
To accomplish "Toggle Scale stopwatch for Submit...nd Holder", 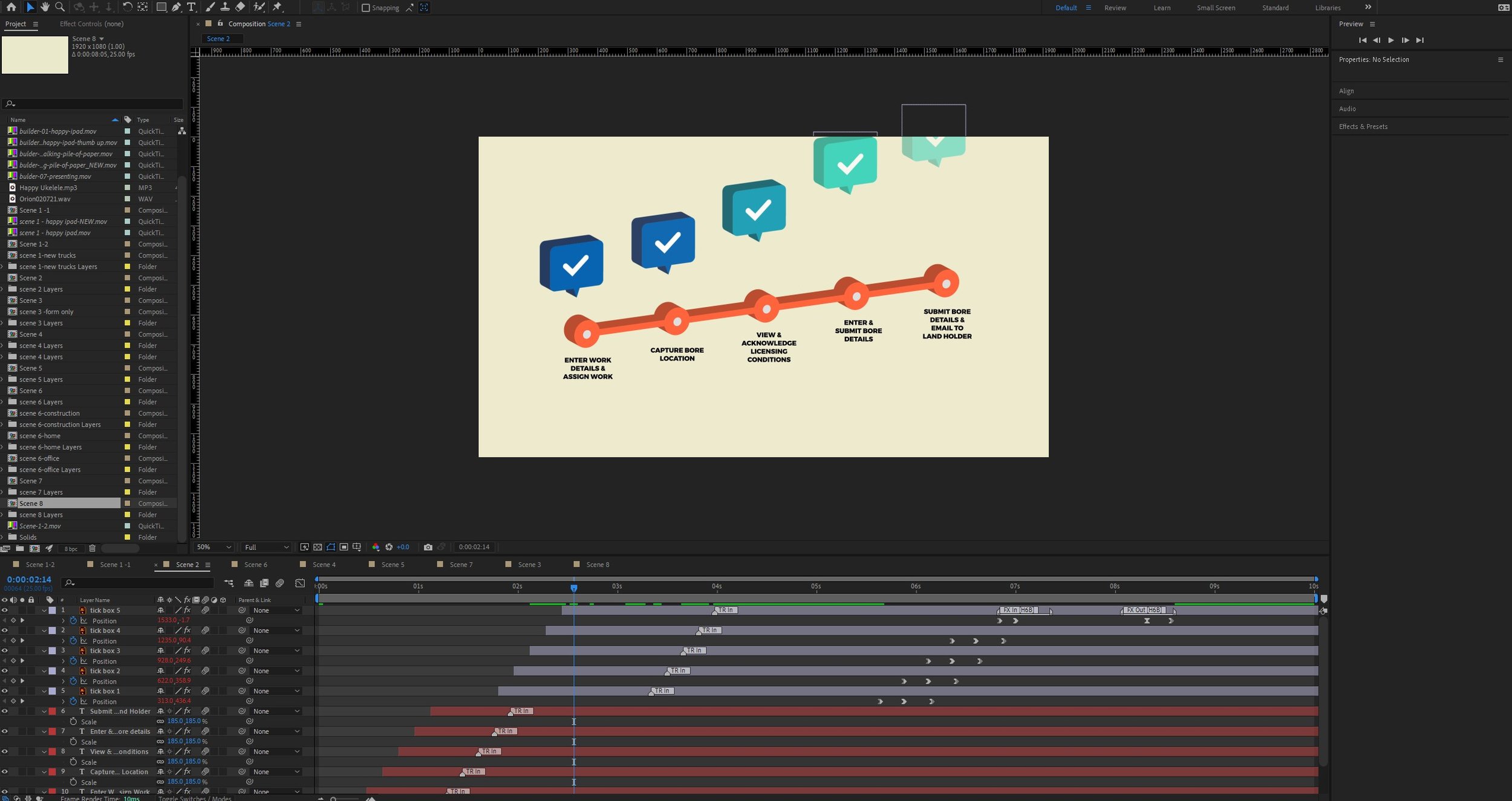I will point(73,722).
